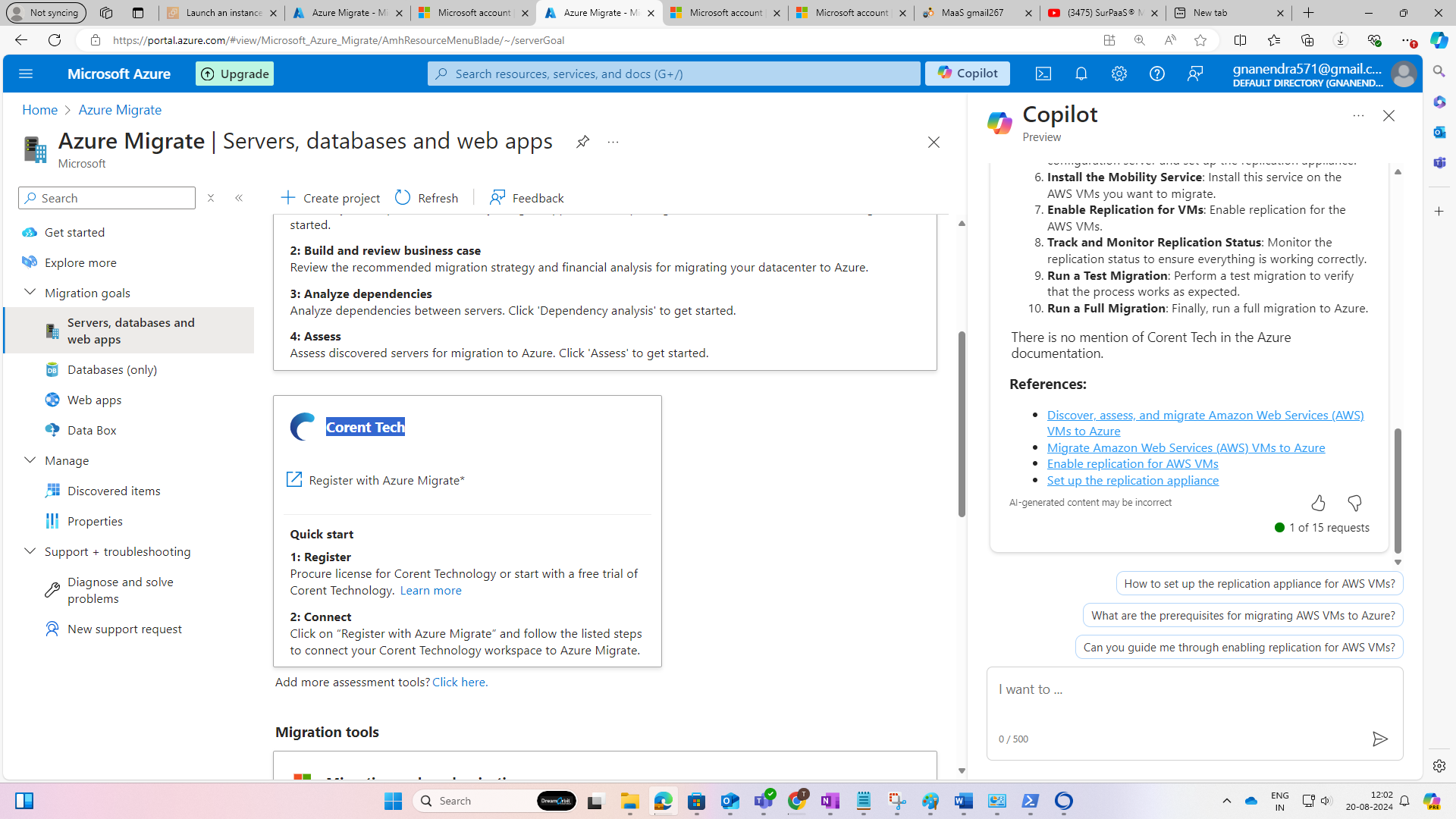Click the blade Refresh button
Image resolution: width=1456 pixels, height=819 pixels.
click(427, 198)
